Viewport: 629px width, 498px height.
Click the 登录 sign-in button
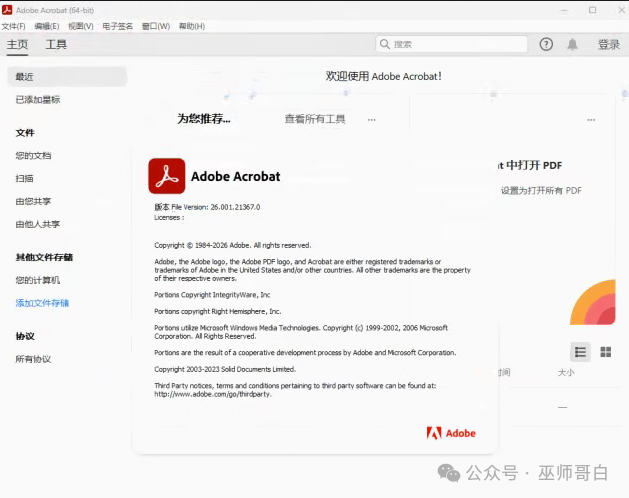click(609, 44)
